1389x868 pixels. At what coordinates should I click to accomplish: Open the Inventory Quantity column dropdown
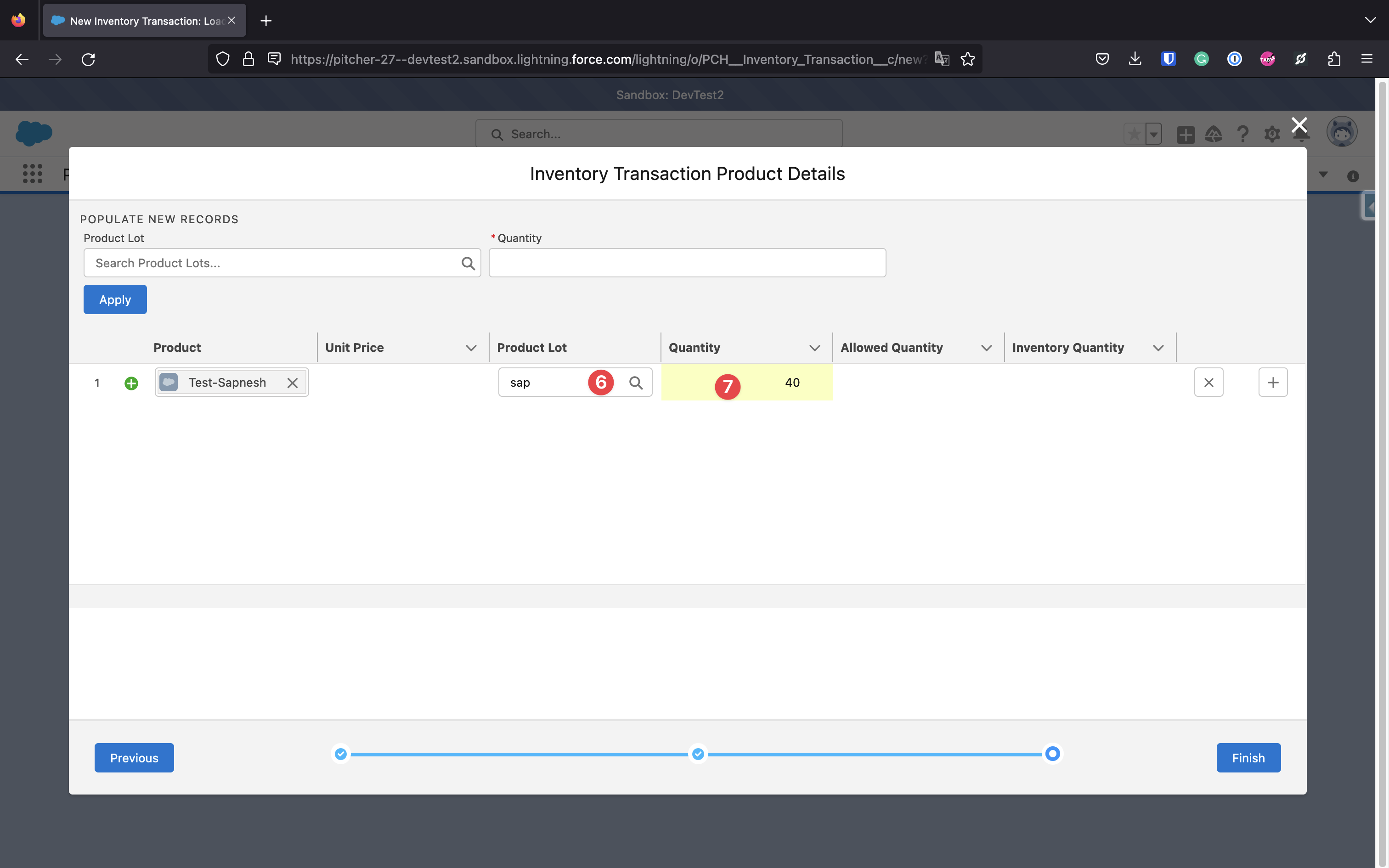pyautogui.click(x=1157, y=348)
